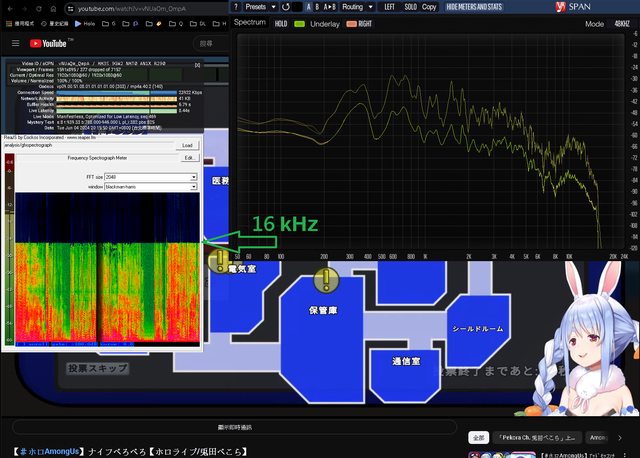Click the warning icon above 保管庫

click(x=326, y=280)
